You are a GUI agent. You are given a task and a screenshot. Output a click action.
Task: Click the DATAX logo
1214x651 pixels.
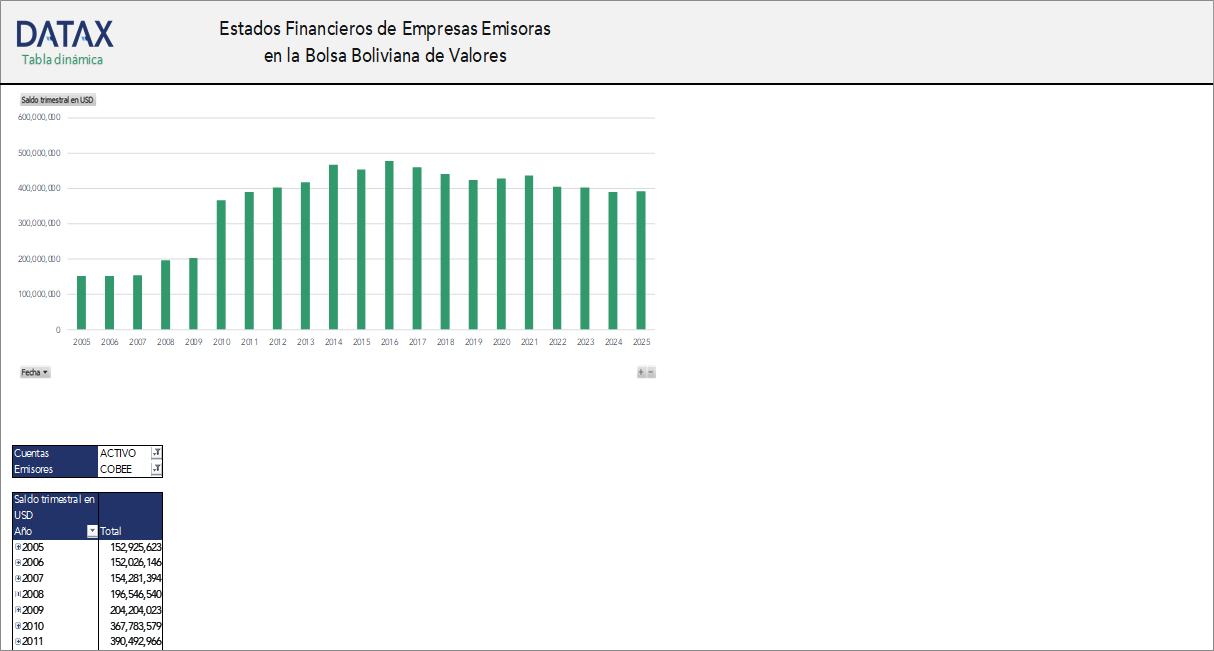coord(62,34)
